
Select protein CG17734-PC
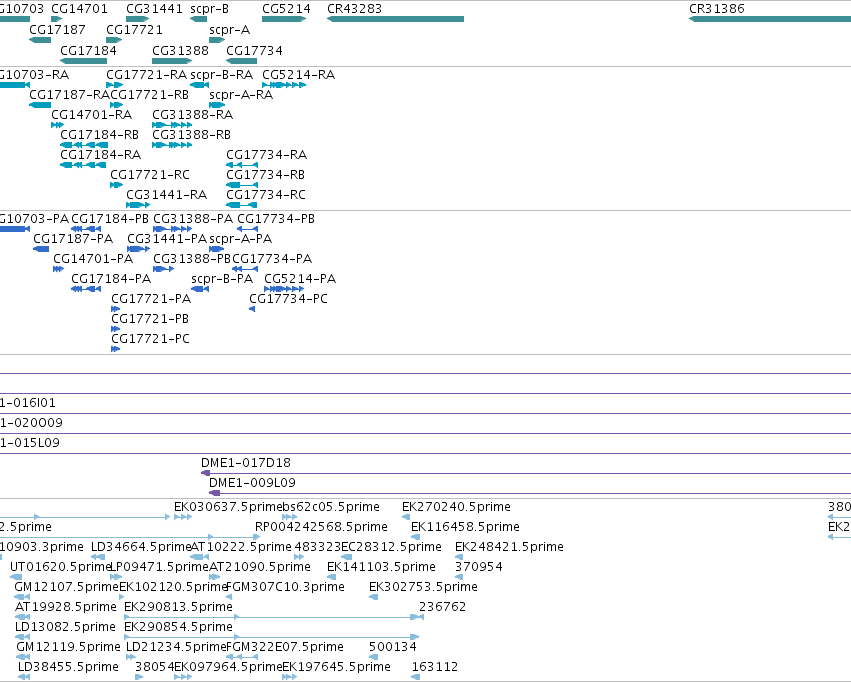pyautogui.click(x=288, y=299)
